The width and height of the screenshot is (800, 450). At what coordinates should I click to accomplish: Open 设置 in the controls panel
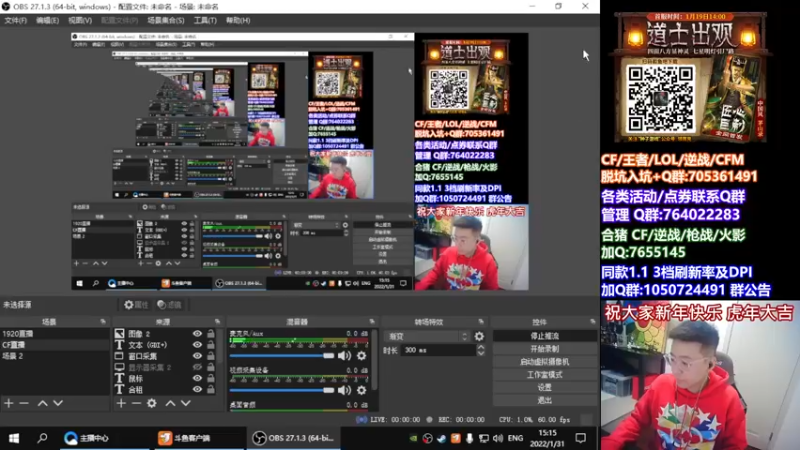pos(544,387)
